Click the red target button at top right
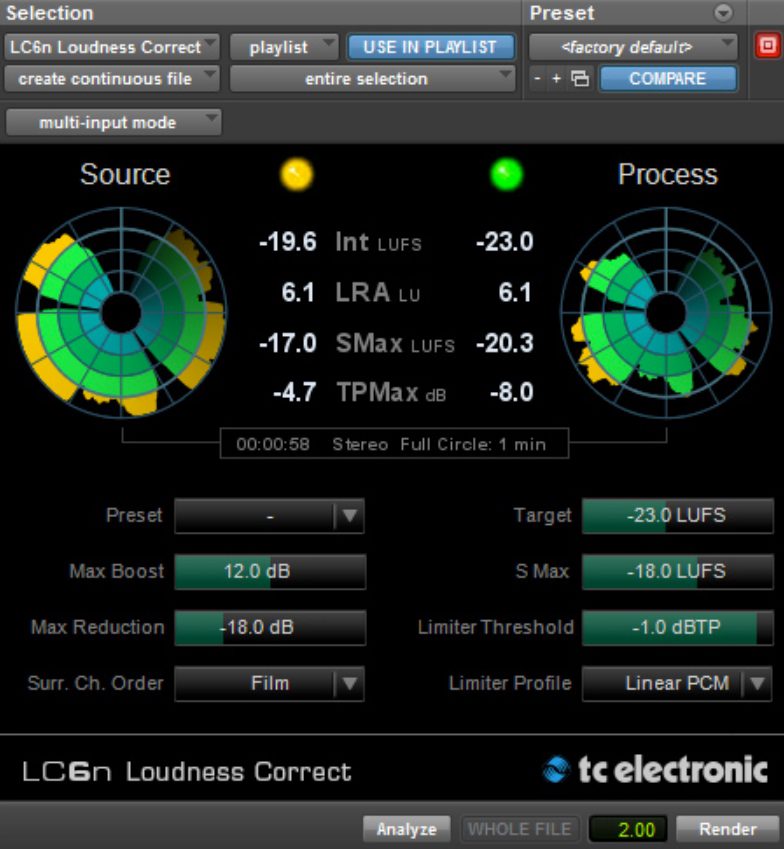This screenshot has height=849, width=784. 767,47
